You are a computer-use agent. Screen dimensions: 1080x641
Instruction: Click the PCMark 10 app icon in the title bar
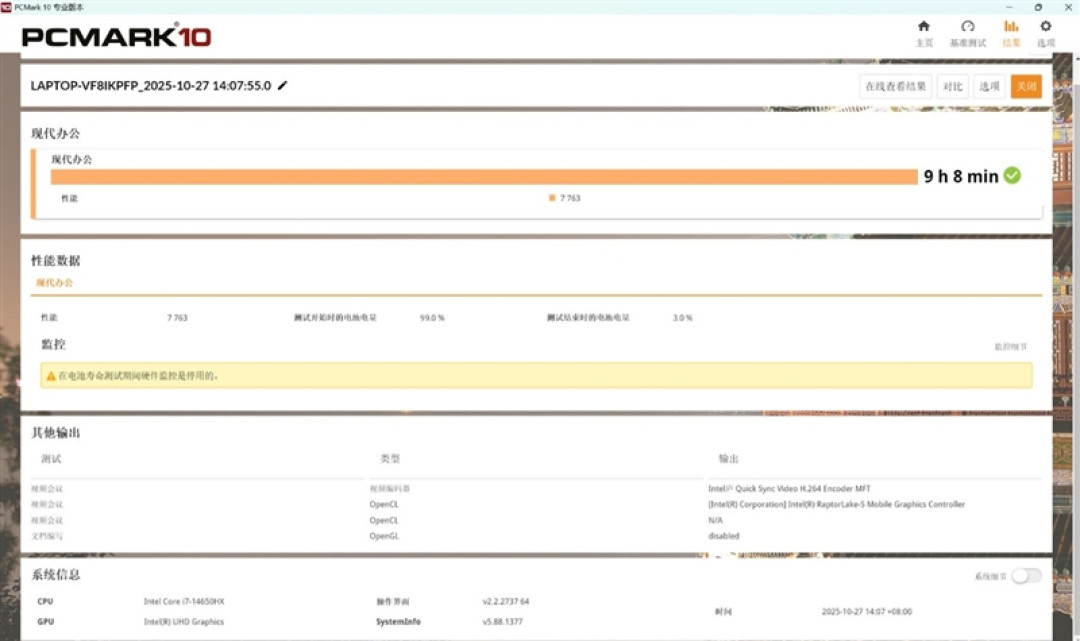tap(6, 7)
